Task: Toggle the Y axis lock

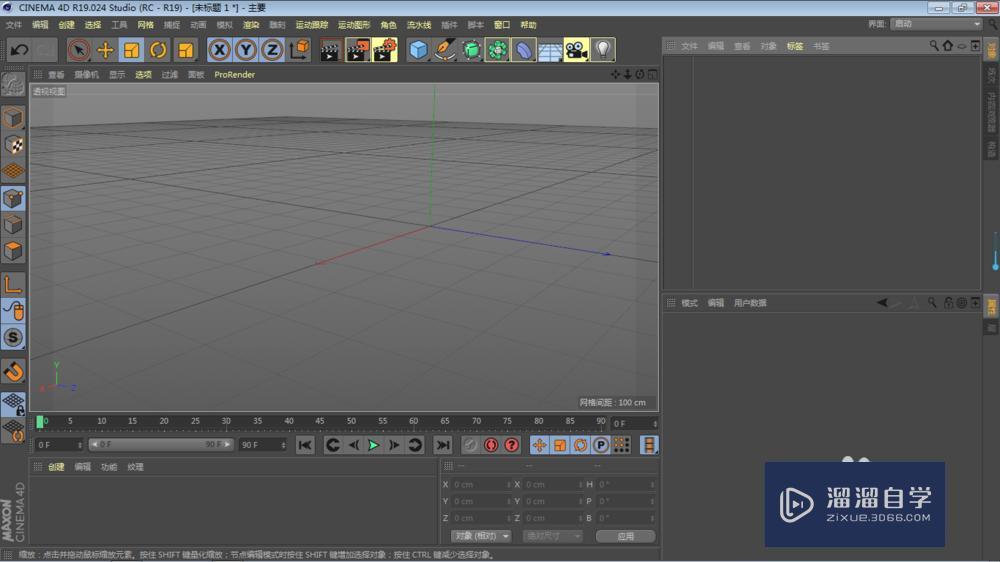Action: pos(245,50)
